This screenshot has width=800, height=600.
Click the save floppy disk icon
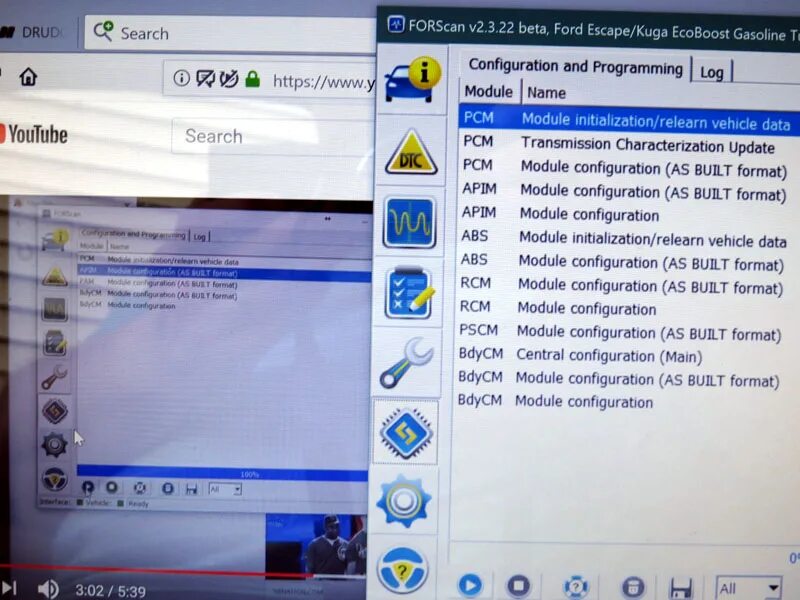click(681, 588)
